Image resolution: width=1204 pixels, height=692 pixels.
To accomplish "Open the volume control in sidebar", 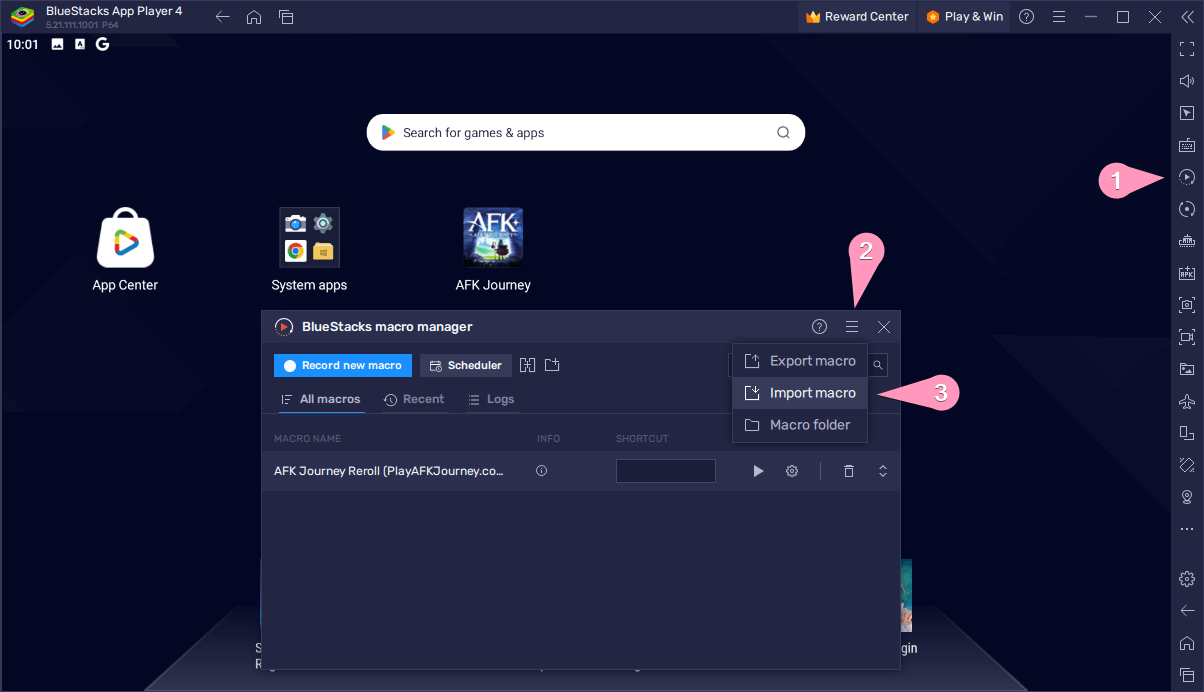I will point(1186,81).
